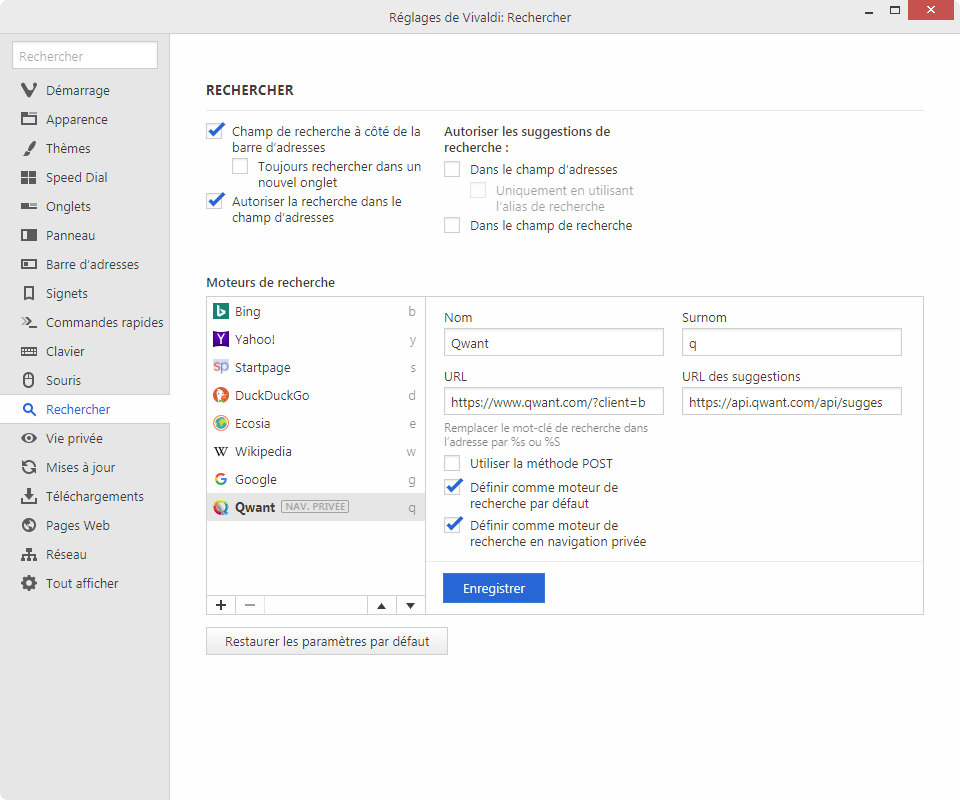The width and height of the screenshot is (960, 800).
Task: Select Startpage in search engines list
Action: click(316, 367)
